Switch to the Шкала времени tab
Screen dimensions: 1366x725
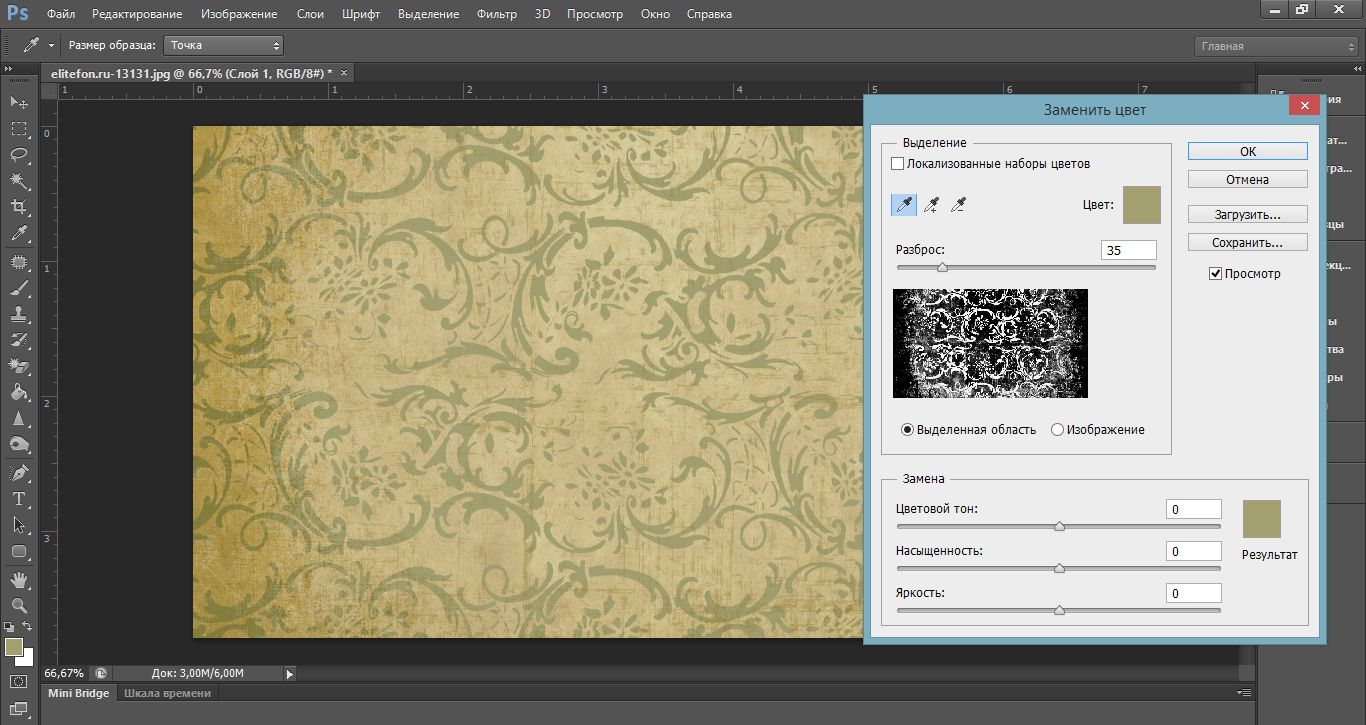point(167,693)
